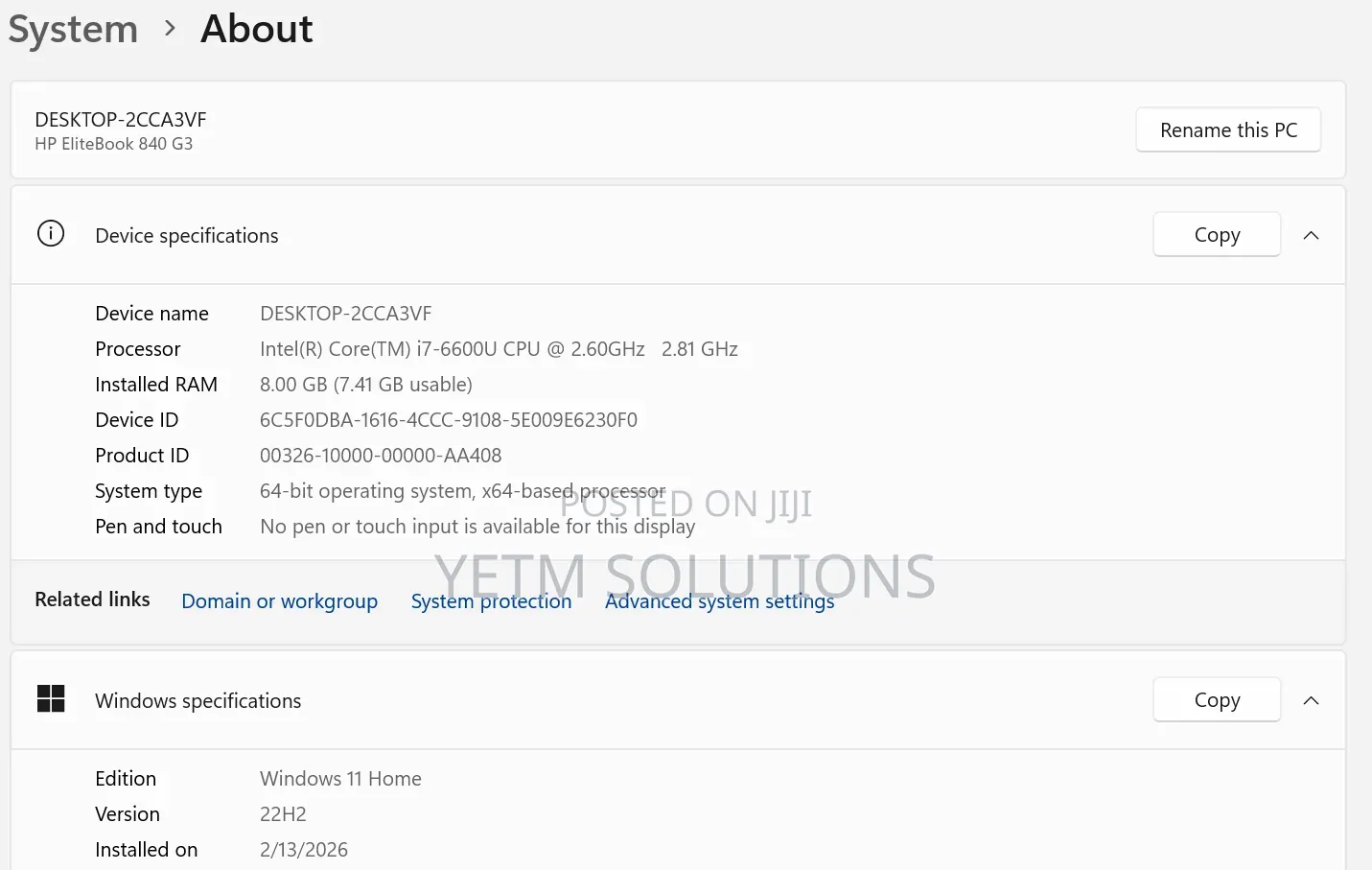Copy the Windows specifications

click(x=1217, y=699)
